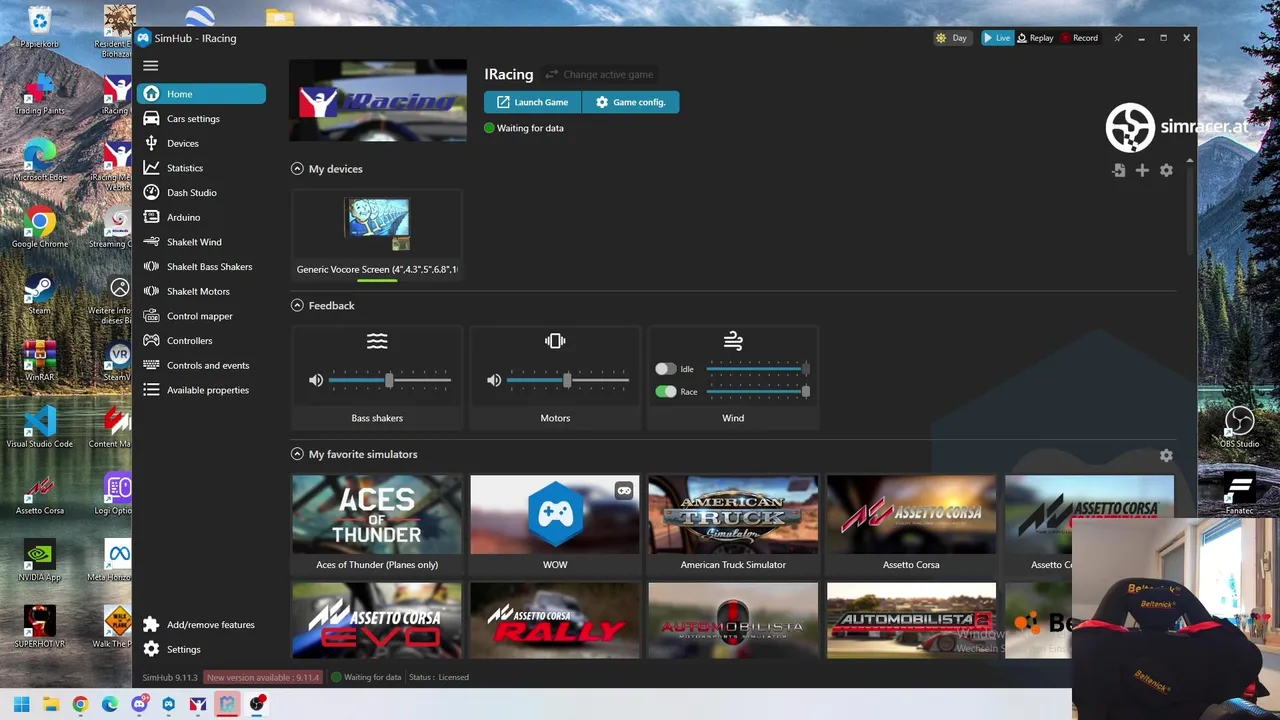Click the Controls and events icon
This screenshot has height=720, width=1280.
pos(151,365)
